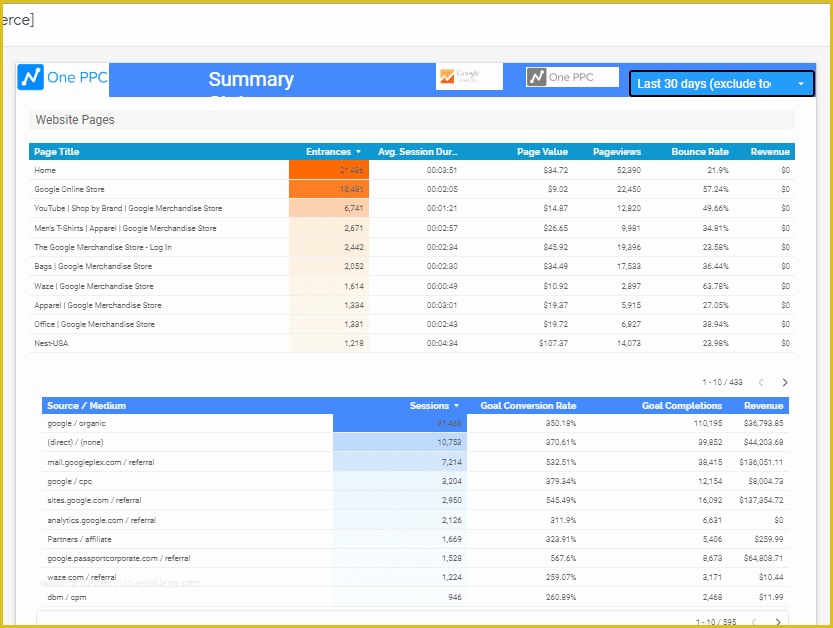Go to next page of Source / Medium table
Screen dimensions: 833x628
pyautogui.click(x=778, y=622)
